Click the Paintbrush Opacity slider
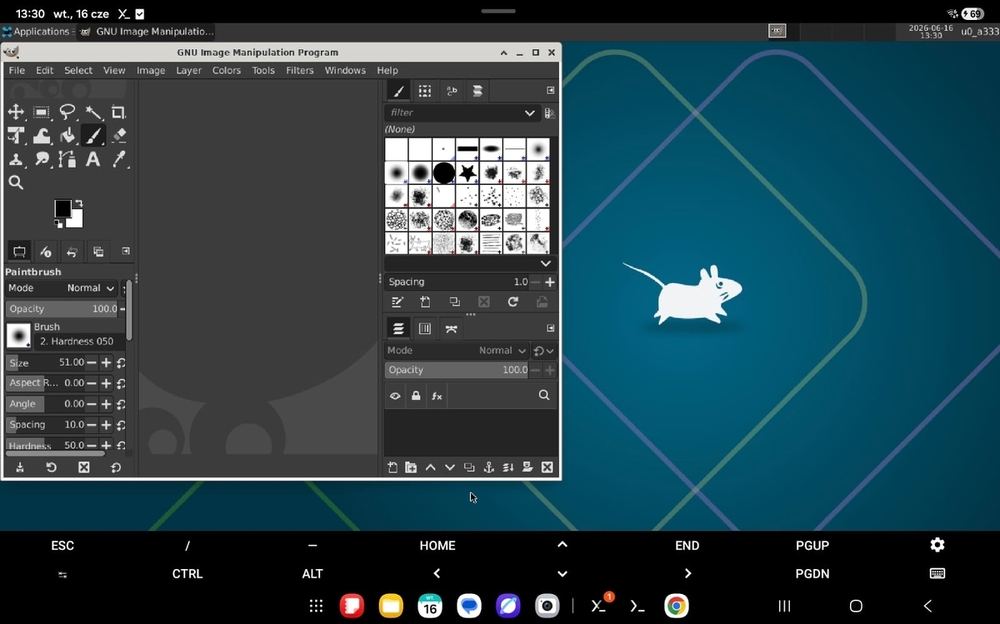This screenshot has height=624, width=1000. pyautogui.click(x=62, y=309)
